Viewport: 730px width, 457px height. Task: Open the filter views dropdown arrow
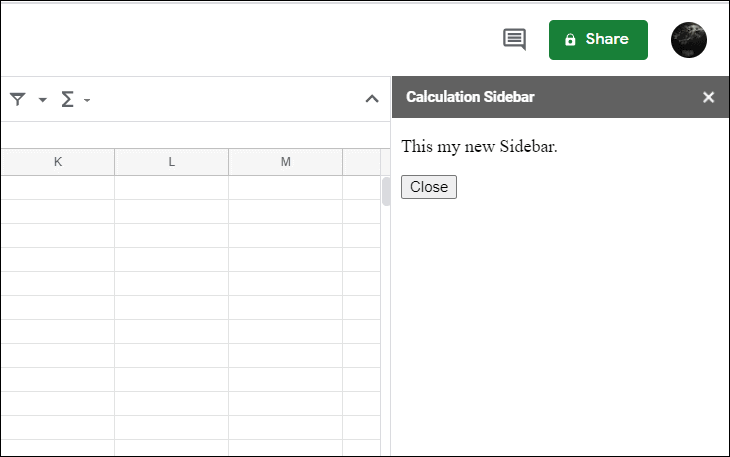[x=43, y=100]
